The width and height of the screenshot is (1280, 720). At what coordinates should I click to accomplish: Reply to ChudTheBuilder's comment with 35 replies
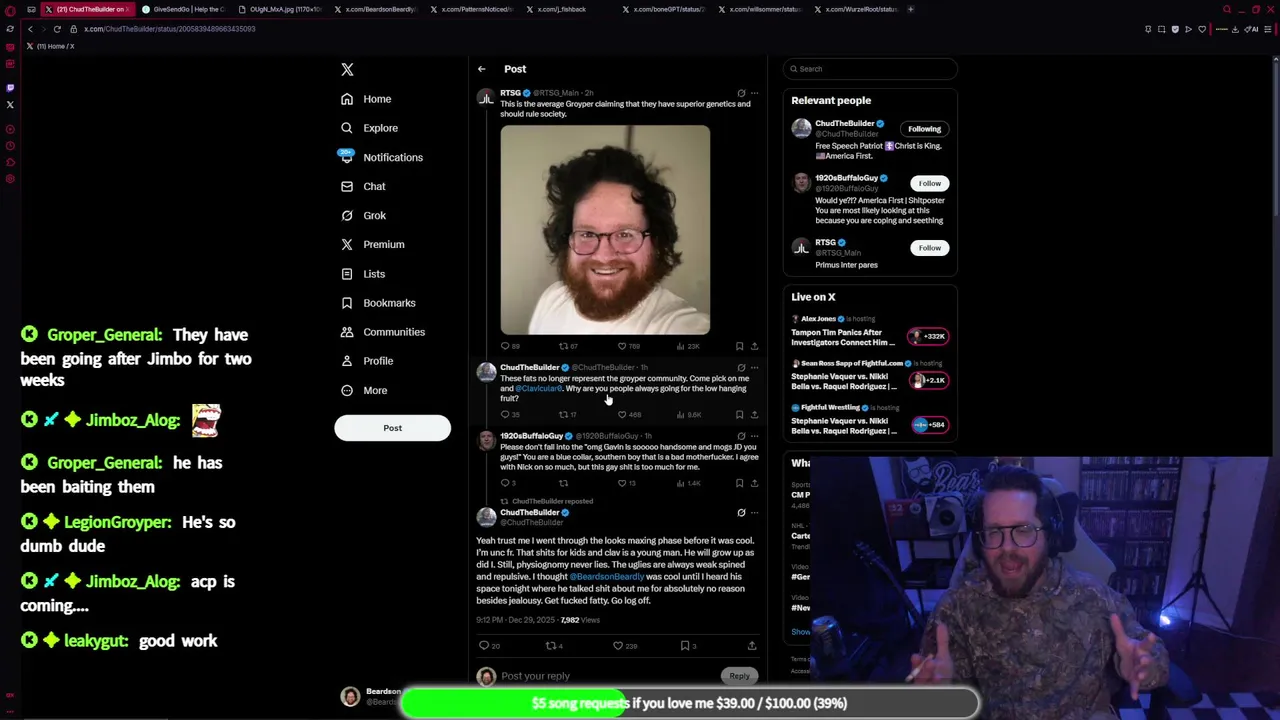pyautogui.click(x=510, y=414)
